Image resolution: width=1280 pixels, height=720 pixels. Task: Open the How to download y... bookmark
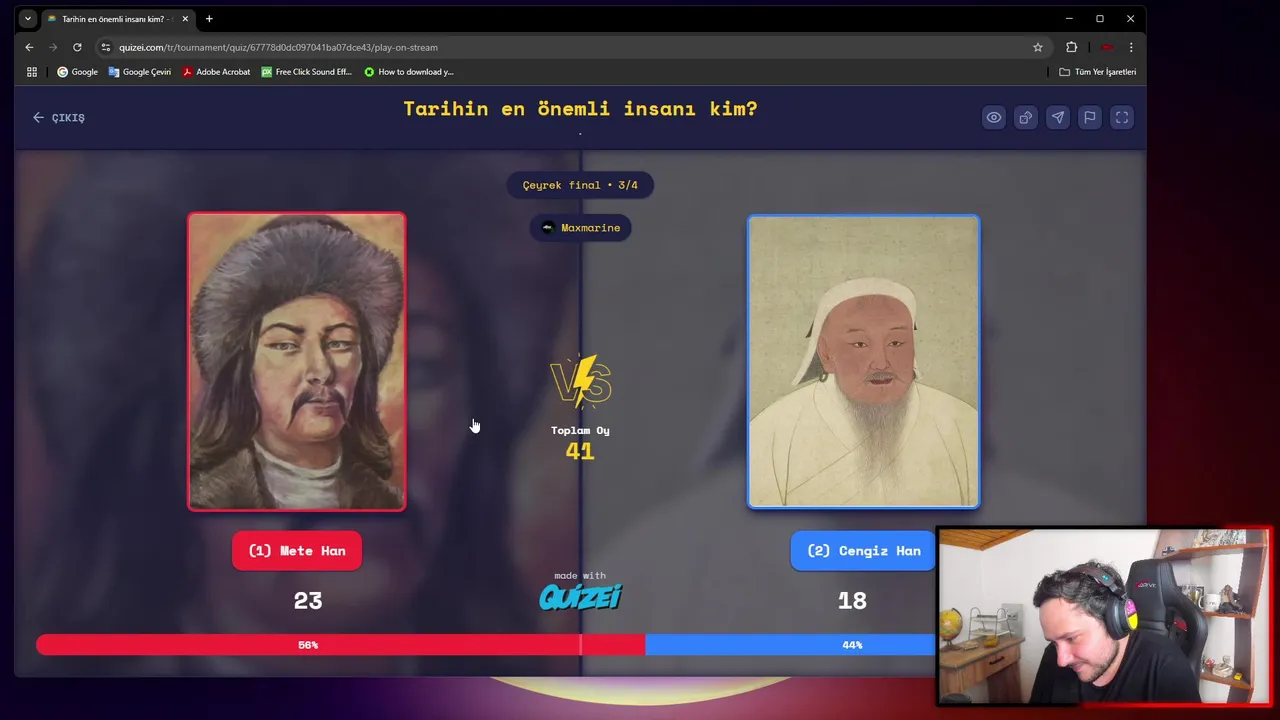[409, 72]
